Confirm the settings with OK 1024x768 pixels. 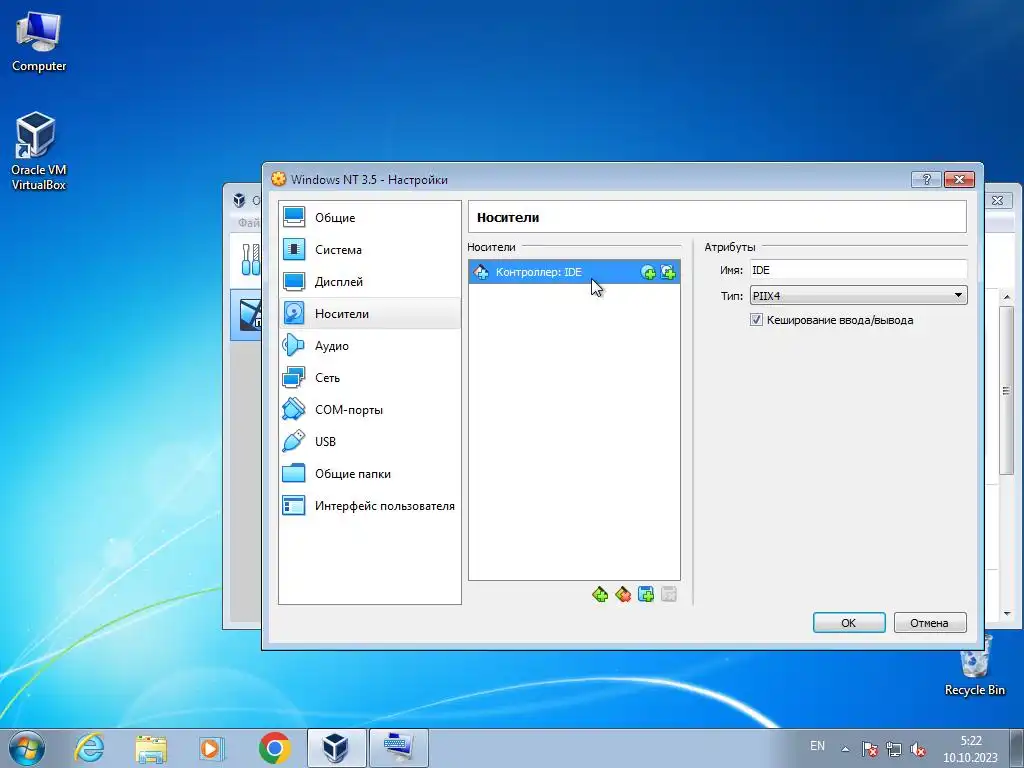pos(849,622)
